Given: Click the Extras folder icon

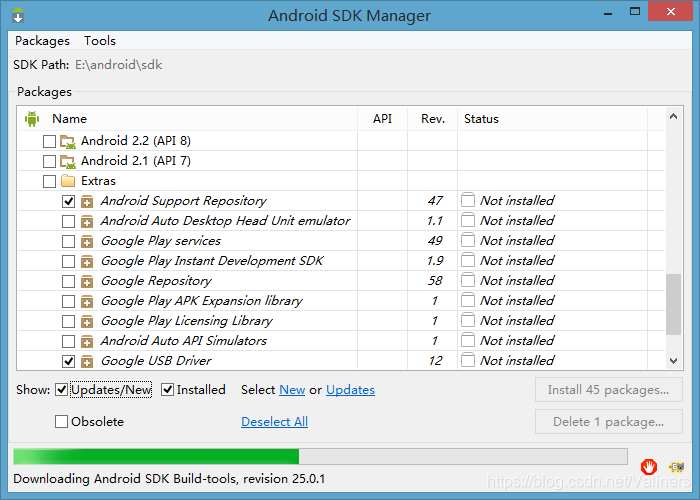Looking at the screenshot, I should point(68,181).
